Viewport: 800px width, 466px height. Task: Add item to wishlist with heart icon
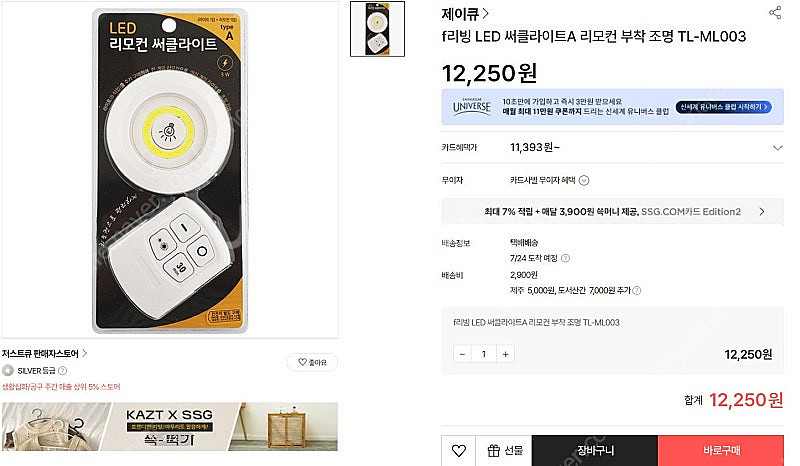458,451
